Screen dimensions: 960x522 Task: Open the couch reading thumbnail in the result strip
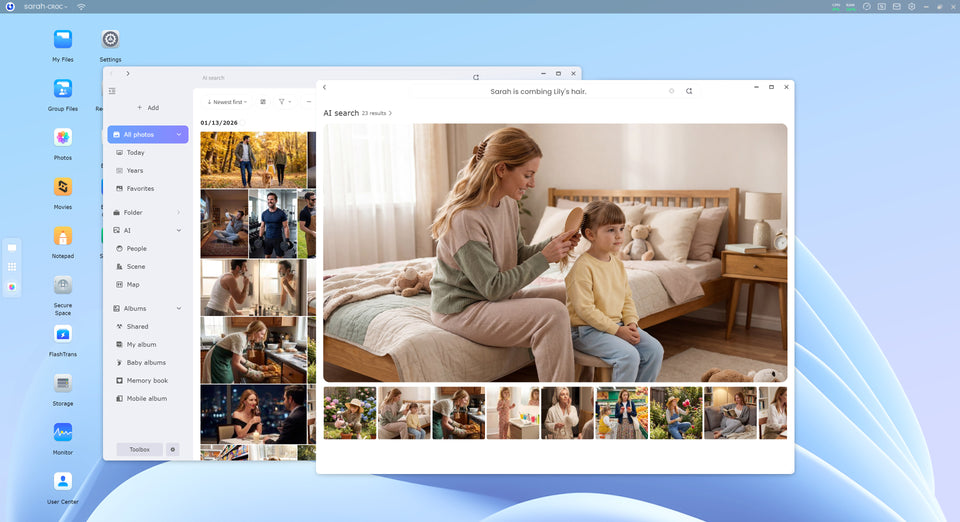[730, 413]
